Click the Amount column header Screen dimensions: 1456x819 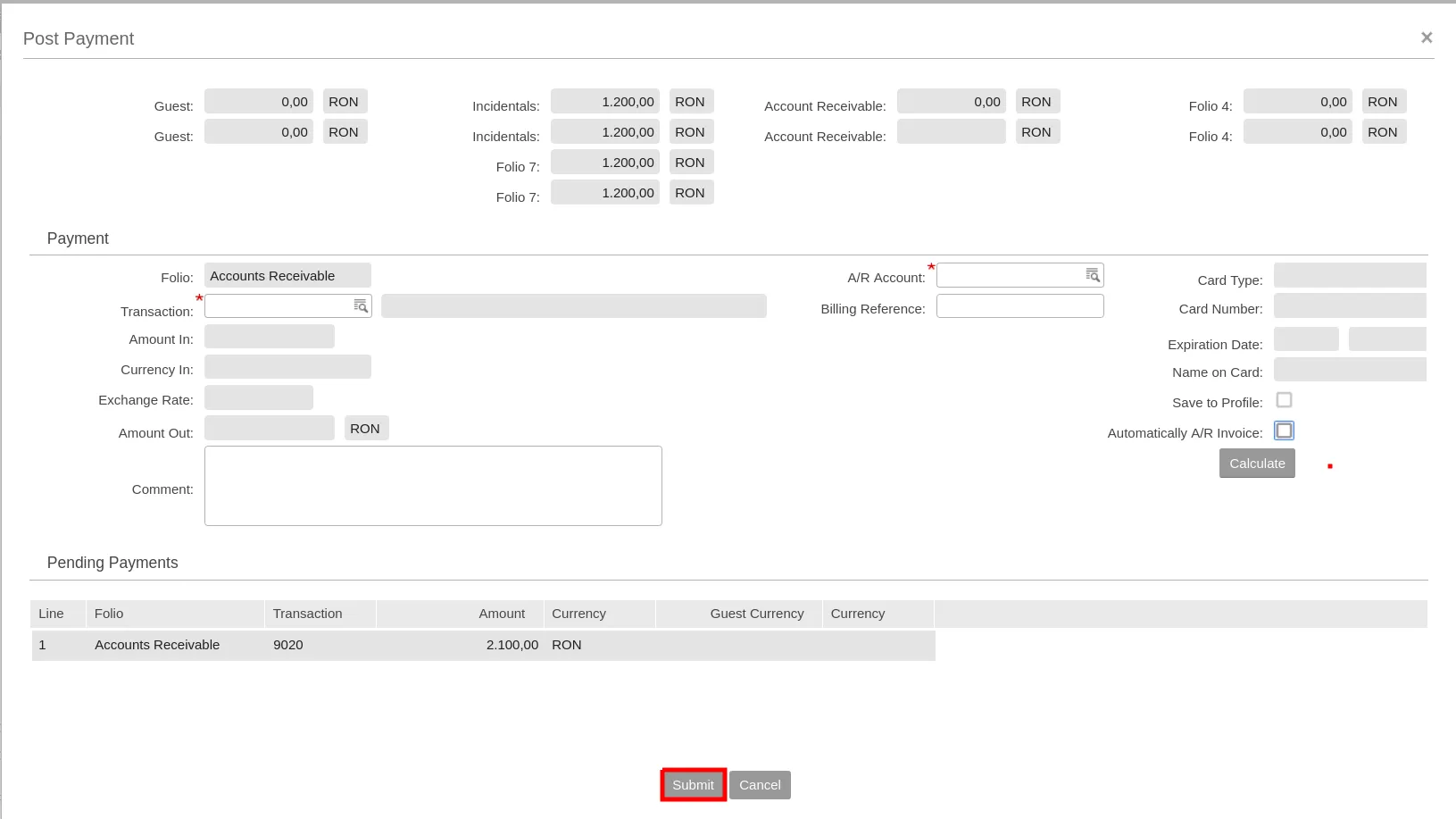click(x=460, y=614)
